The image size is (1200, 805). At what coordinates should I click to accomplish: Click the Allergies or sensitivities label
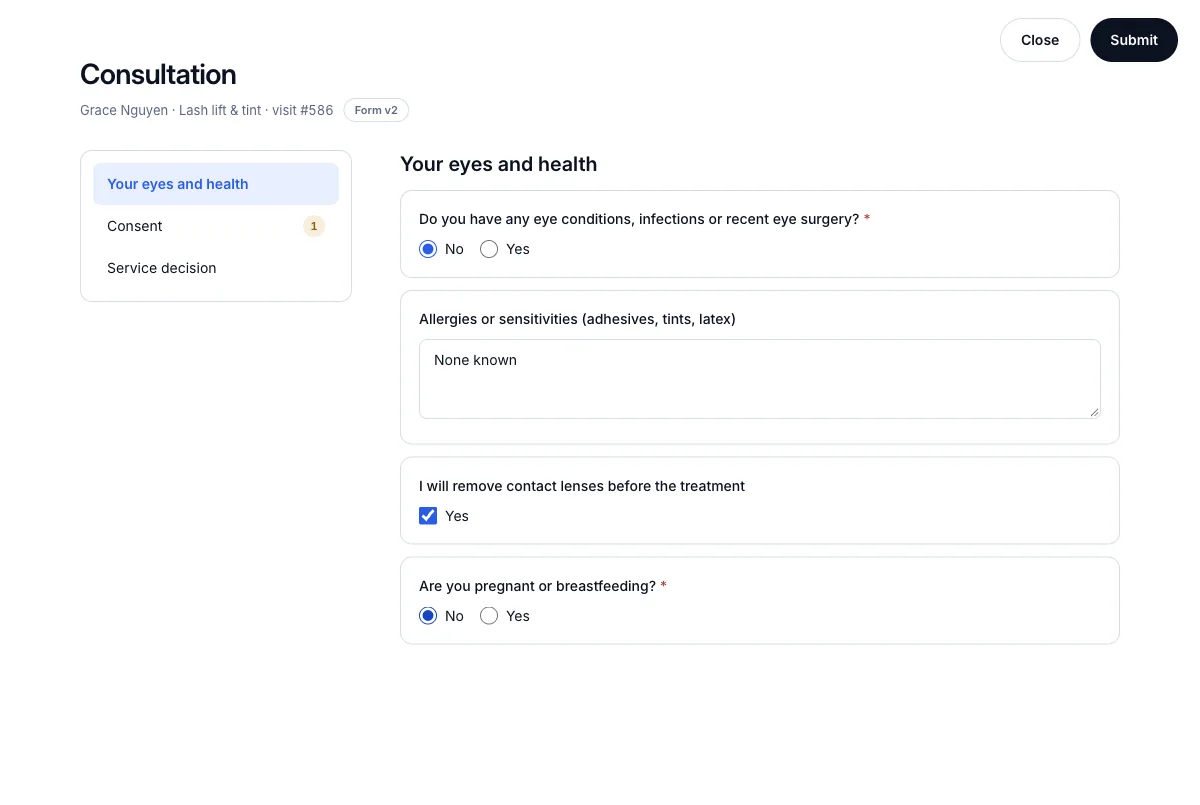[577, 319]
